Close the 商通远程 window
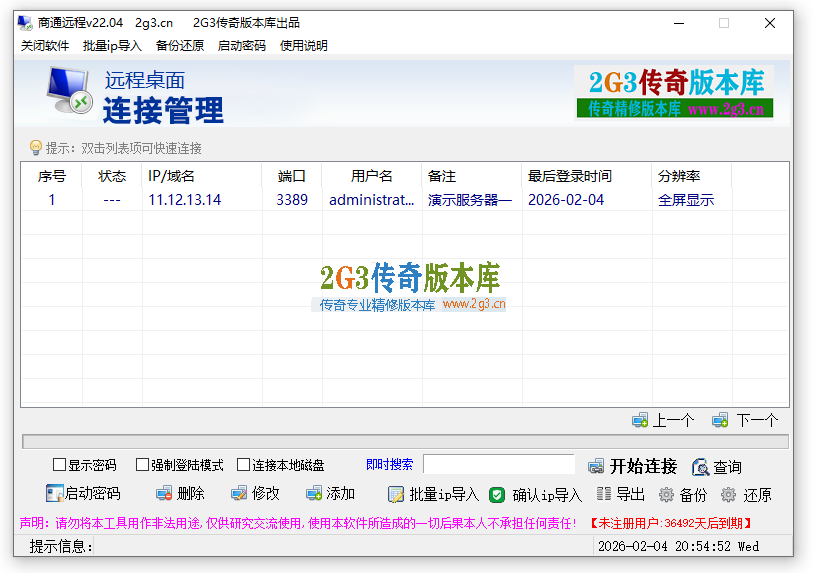The width and height of the screenshot is (819, 573). click(x=769, y=23)
